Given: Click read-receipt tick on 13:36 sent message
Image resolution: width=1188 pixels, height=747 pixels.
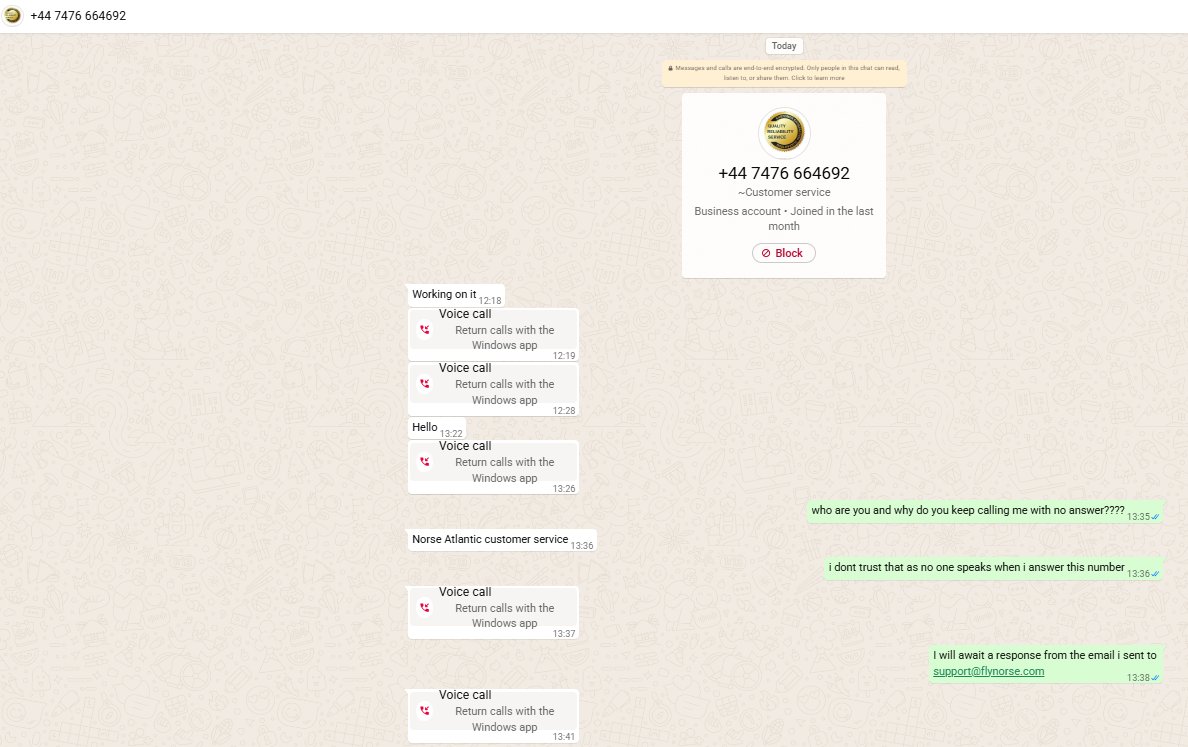Looking at the screenshot, I should coord(1155,574).
